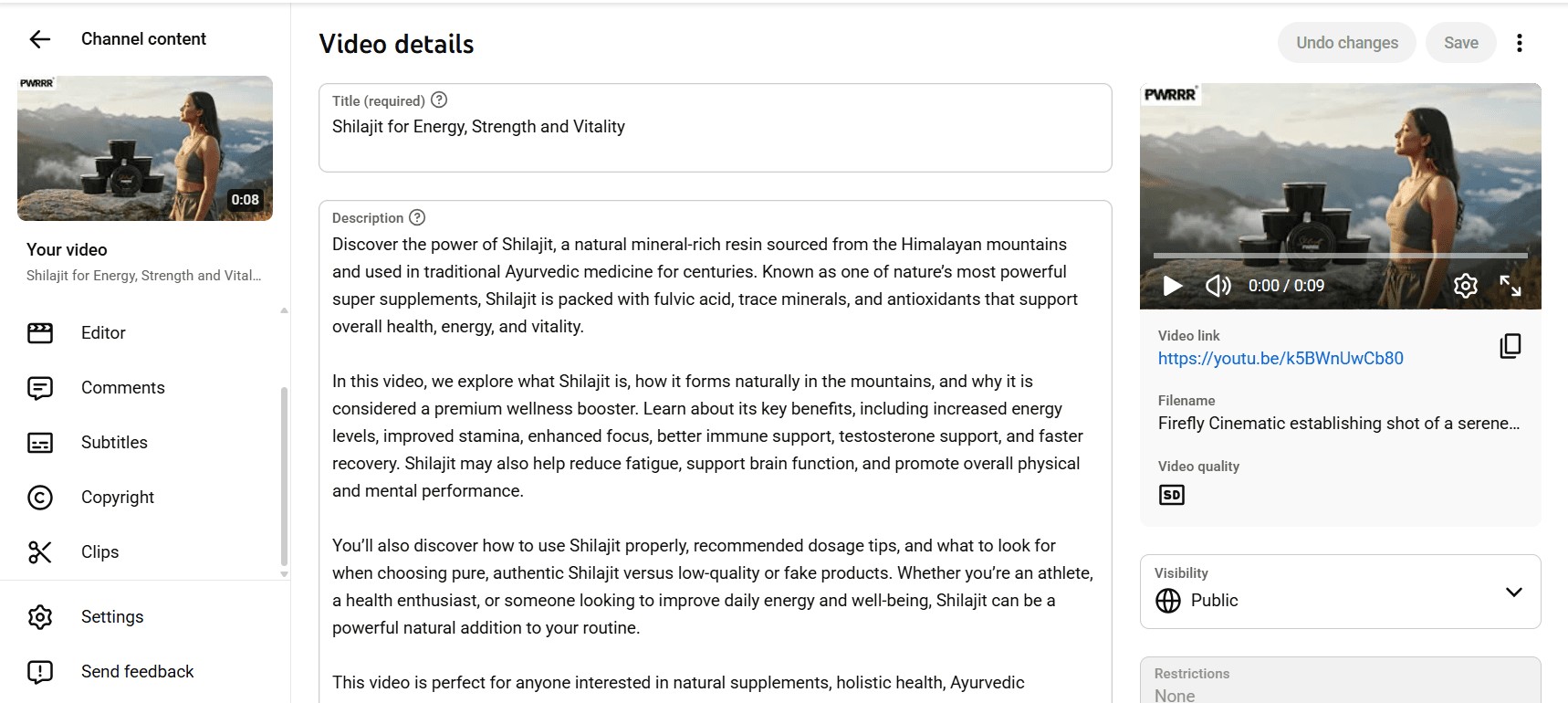
Task: Open Settings gear in the sidebar
Action: (x=40, y=617)
